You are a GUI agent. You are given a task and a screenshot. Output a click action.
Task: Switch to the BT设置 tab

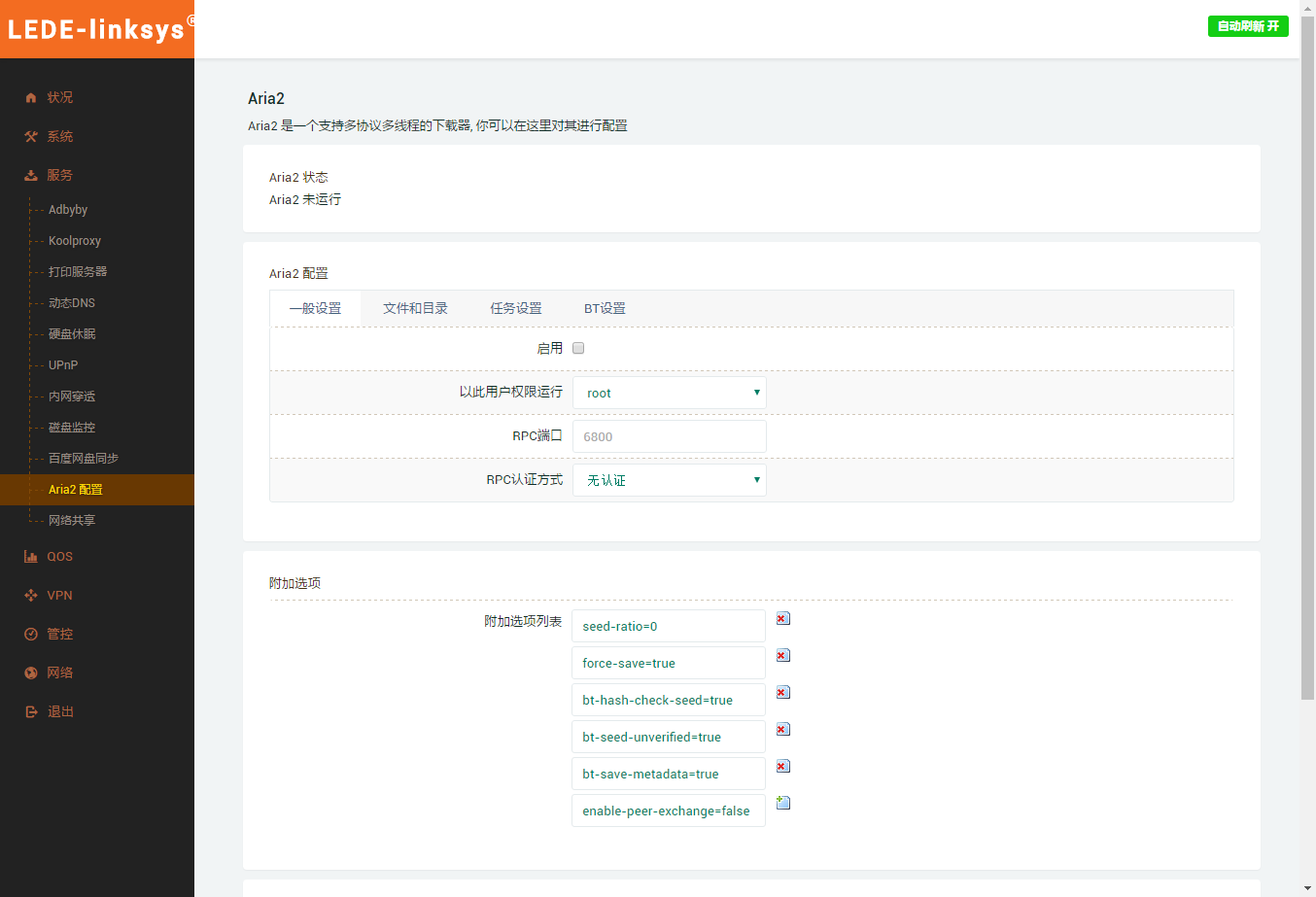pyautogui.click(x=605, y=309)
